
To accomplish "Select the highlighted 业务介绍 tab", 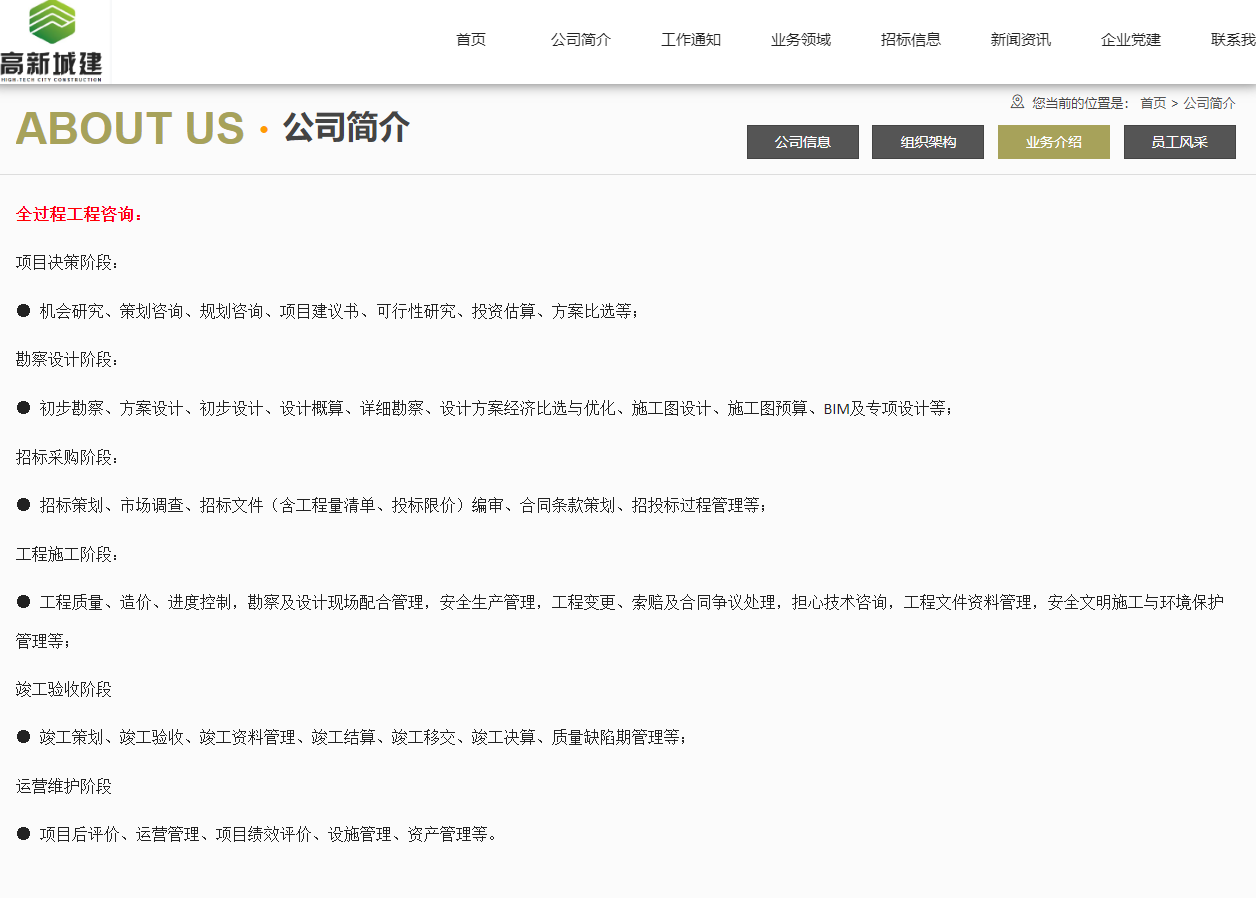I will point(1054,142).
